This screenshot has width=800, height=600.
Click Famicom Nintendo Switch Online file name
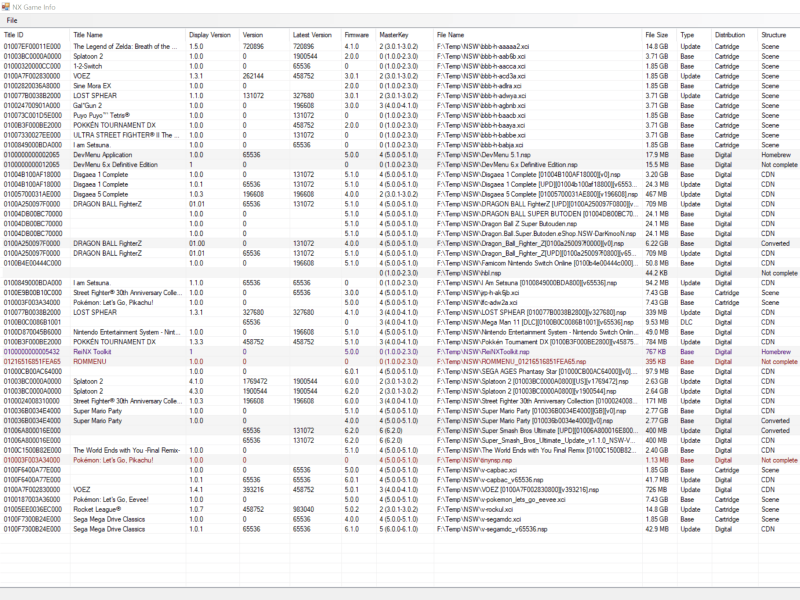click(538, 263)
